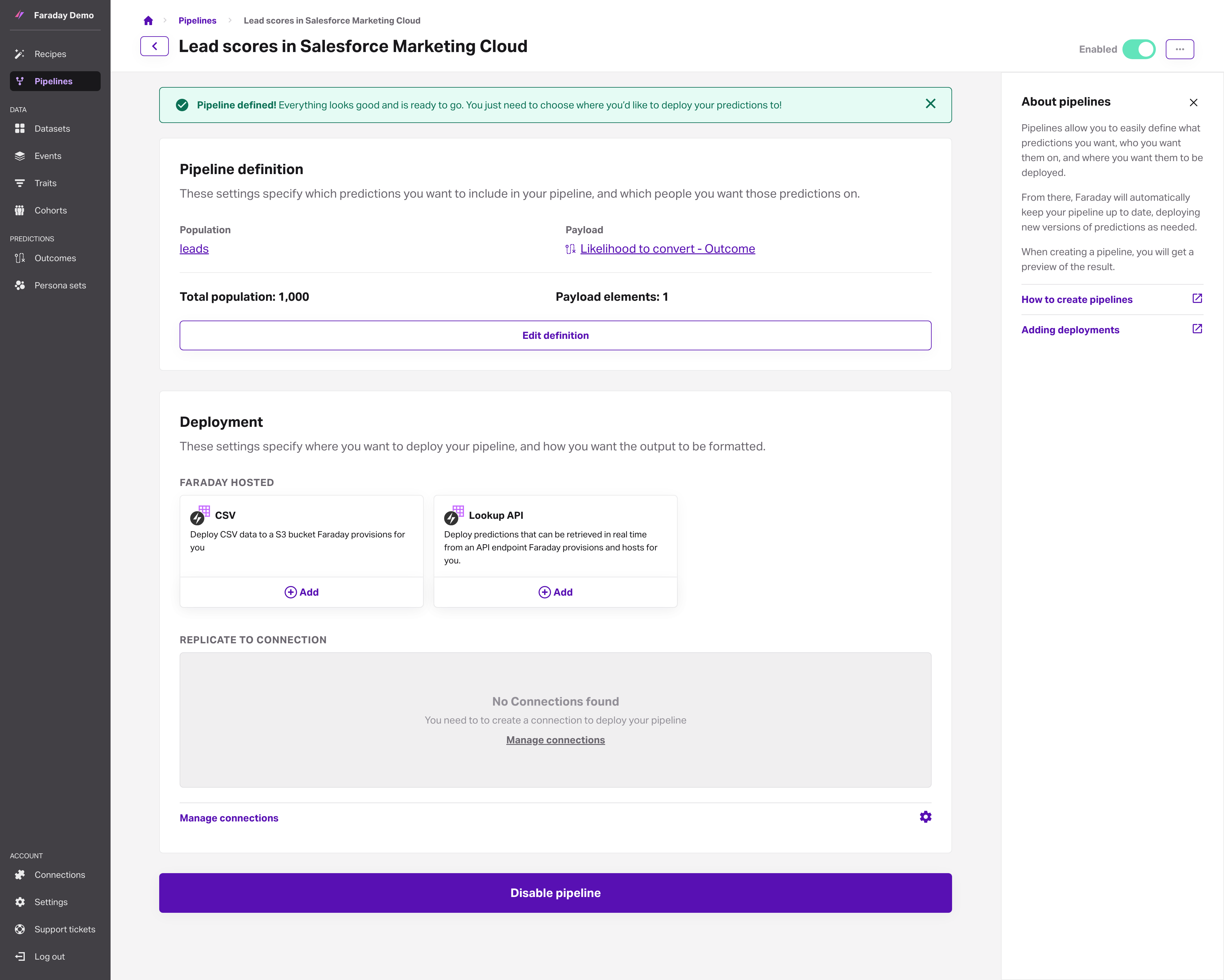Click the Events layers icon
1224x980 pixels.
tap(20, 155)
